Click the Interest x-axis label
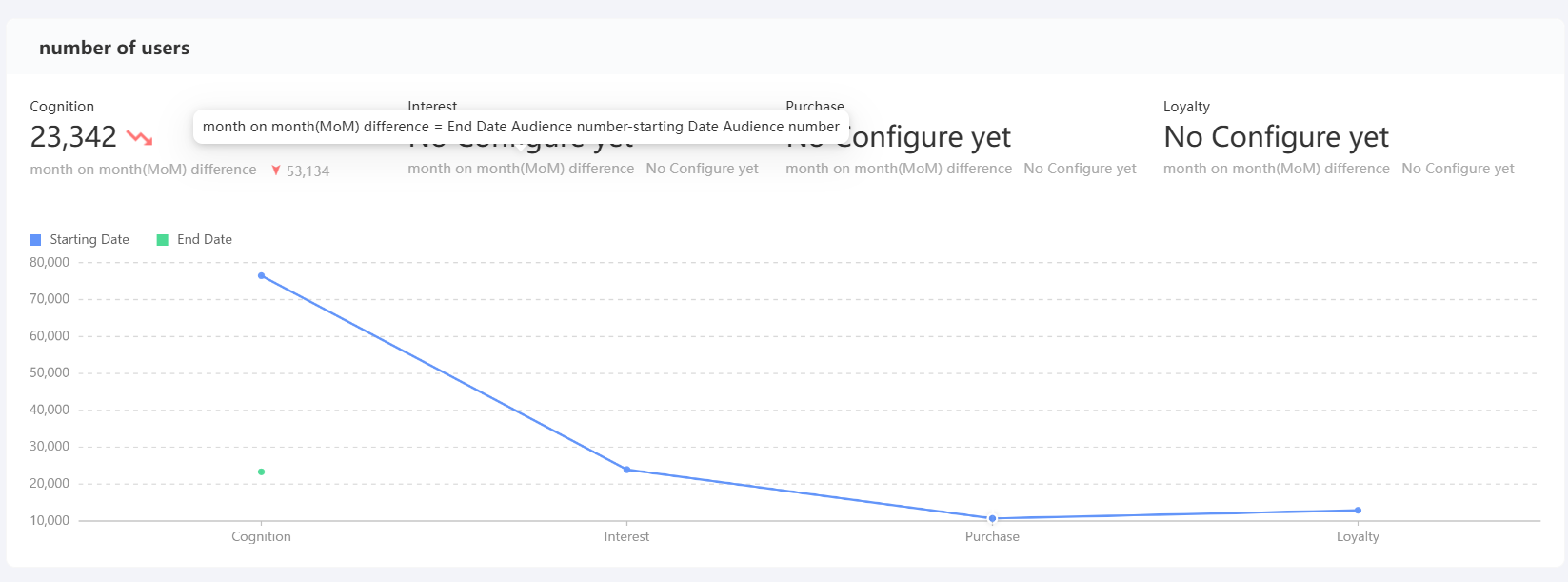The image size is (1568, 582). click(x=626, y=537)
